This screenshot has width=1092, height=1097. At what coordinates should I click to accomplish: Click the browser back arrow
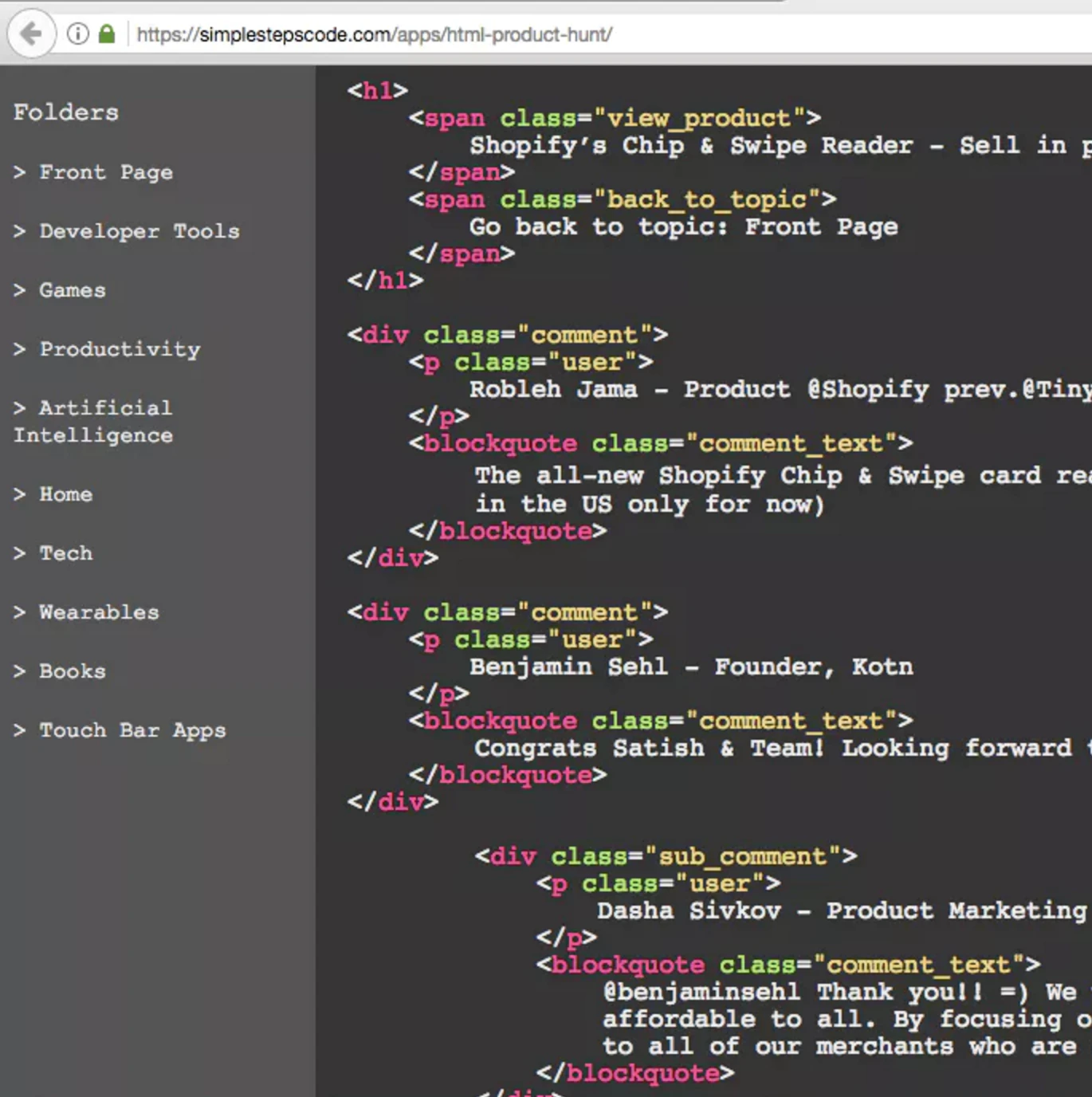point(30,33)
